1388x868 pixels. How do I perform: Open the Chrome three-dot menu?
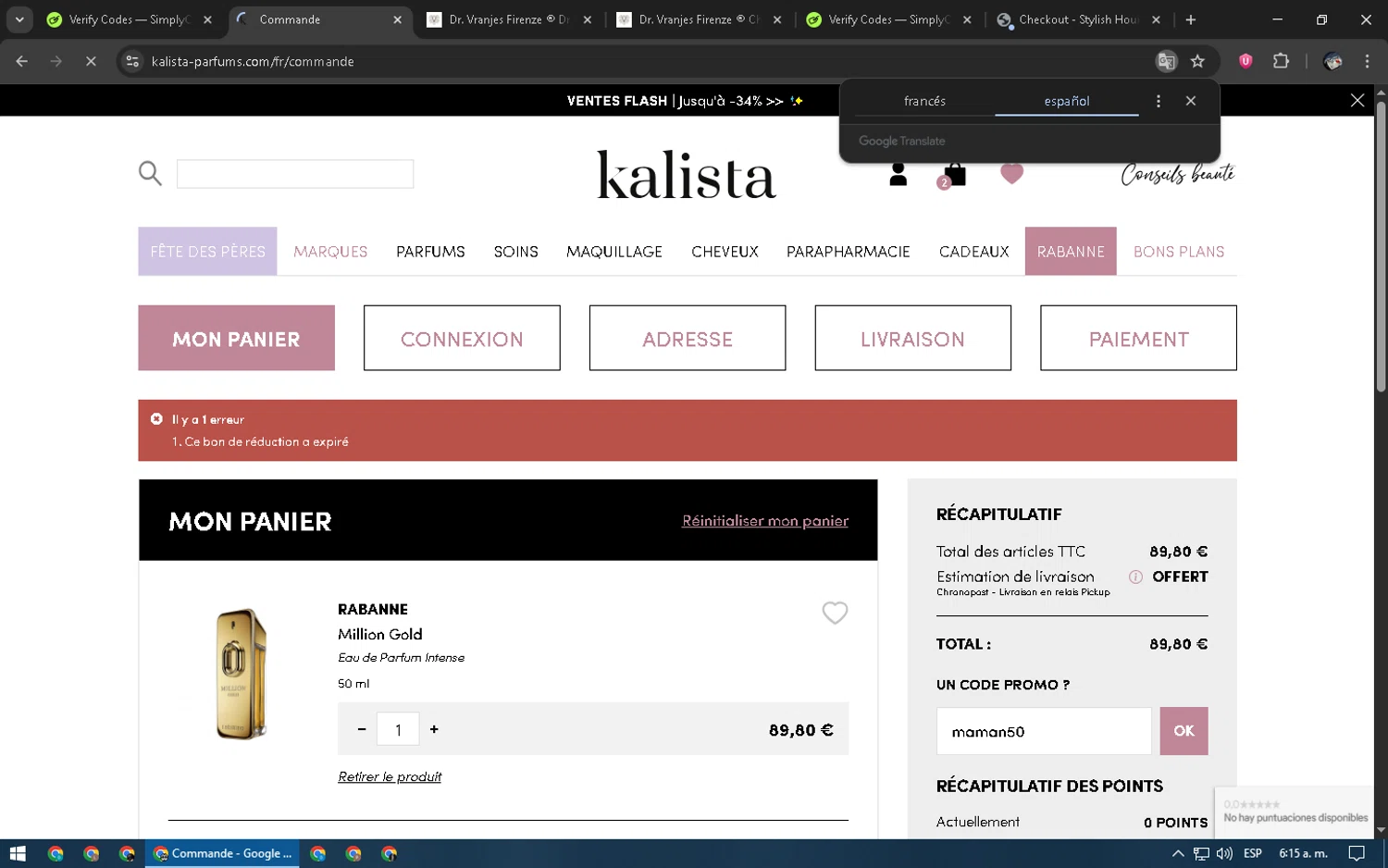coord(1367,61)
